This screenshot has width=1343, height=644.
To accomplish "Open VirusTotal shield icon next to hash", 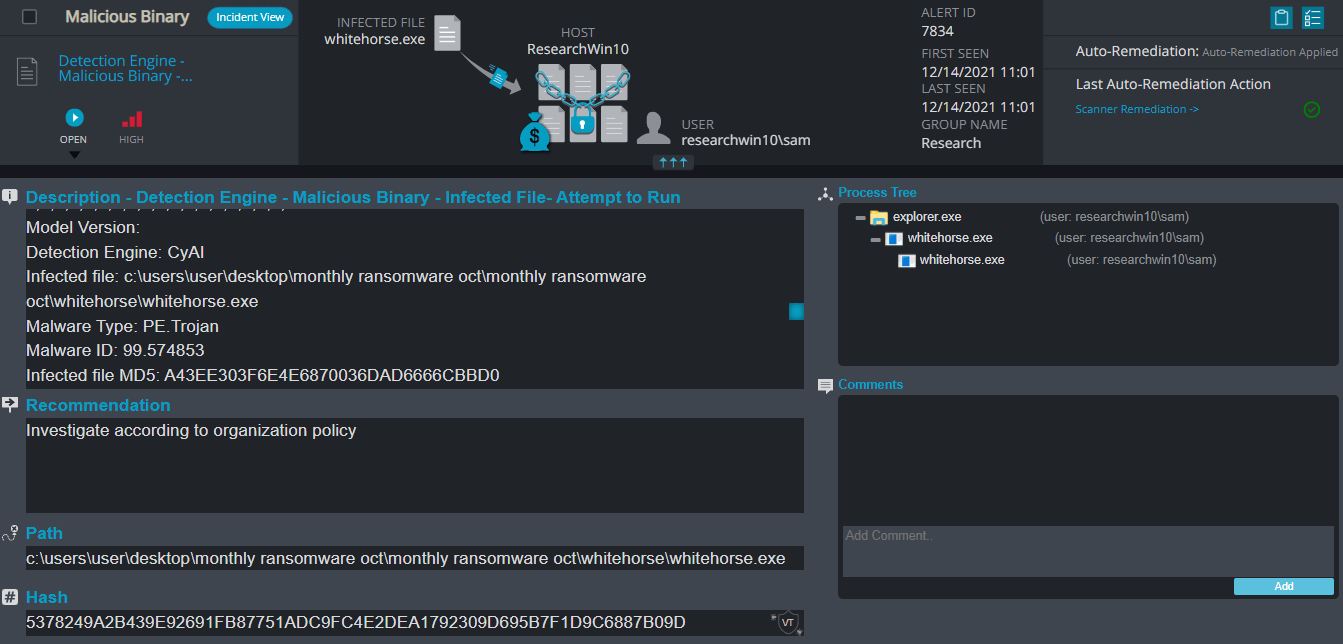I will pos(787,623).
